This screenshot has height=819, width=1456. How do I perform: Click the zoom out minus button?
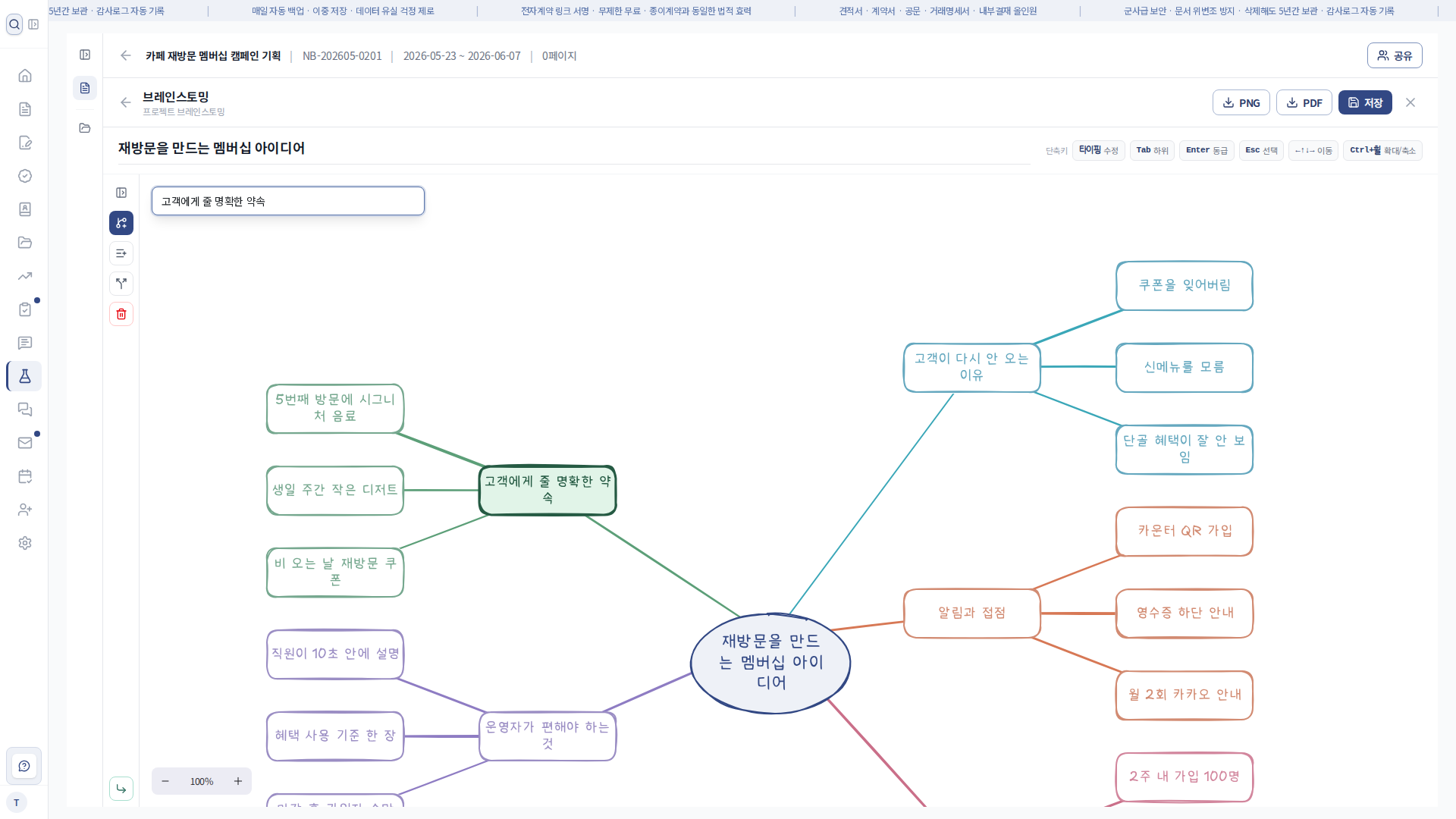point(165,781)
